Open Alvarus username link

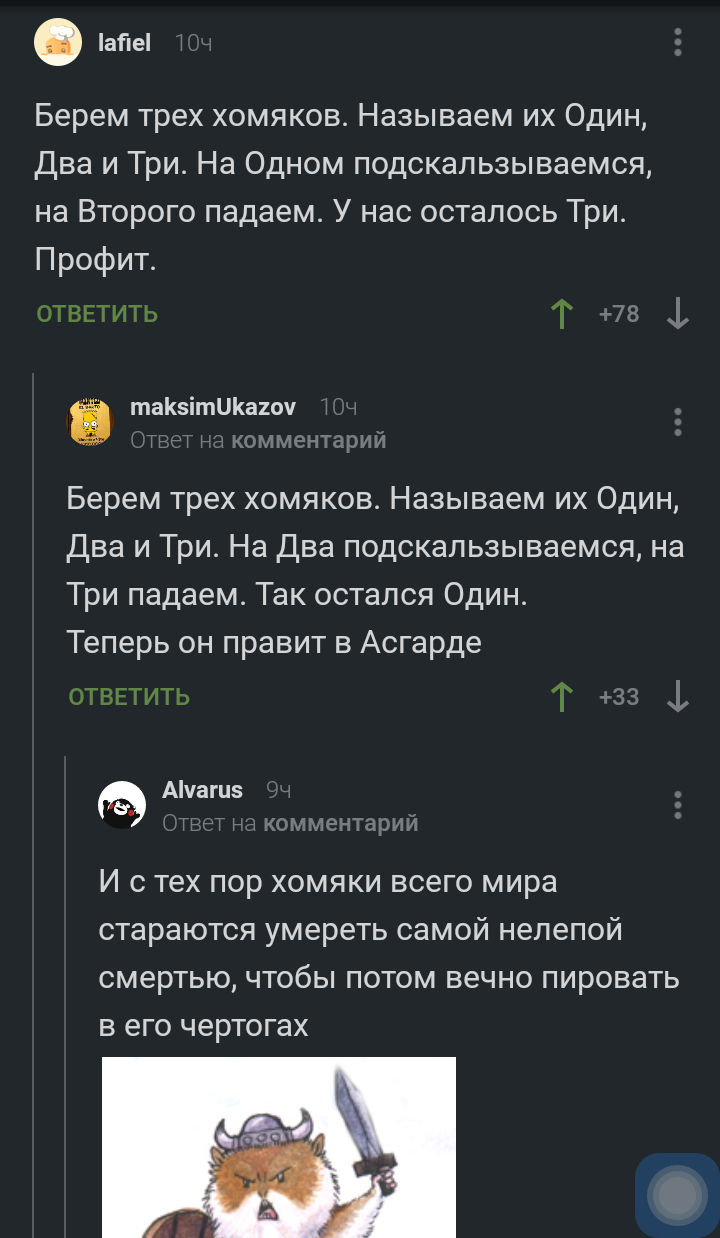(x=202, y=790)
